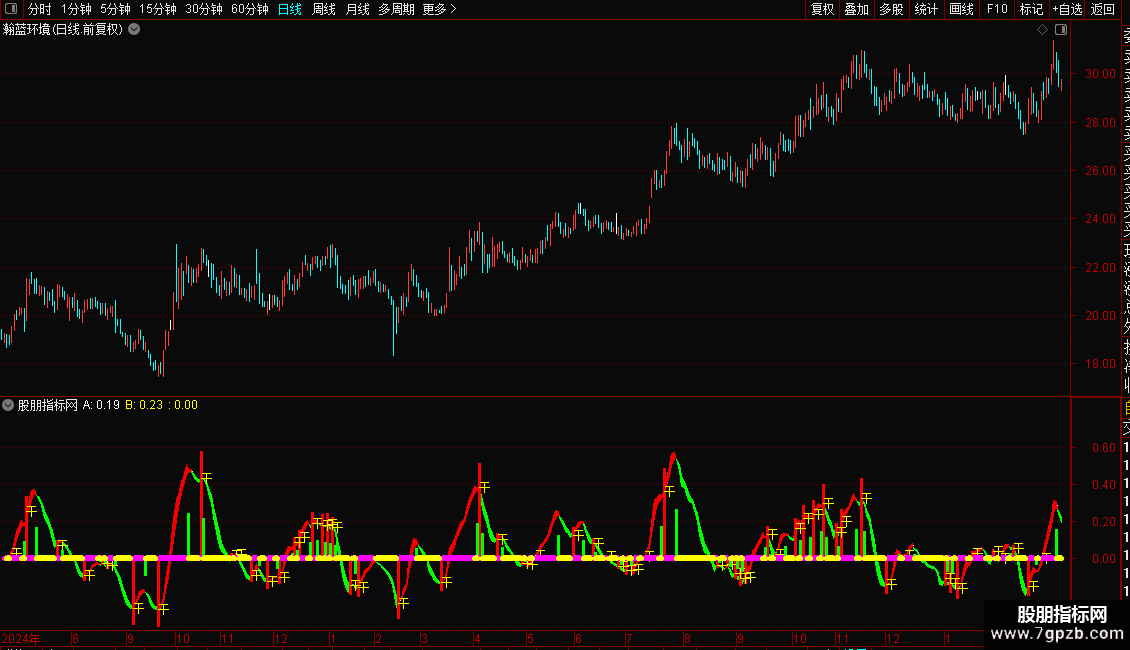1130x650 pixels.
Task: Switch to 日线 daily chart
Action: click(x=290, y=9)
